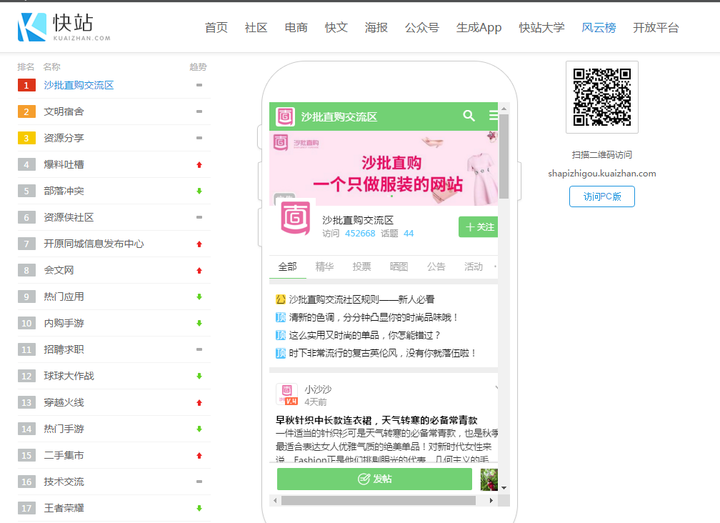Click the up trend arrow for 二手集市
This screenshot has width=720, height=523.
click(x=199, y=456)
